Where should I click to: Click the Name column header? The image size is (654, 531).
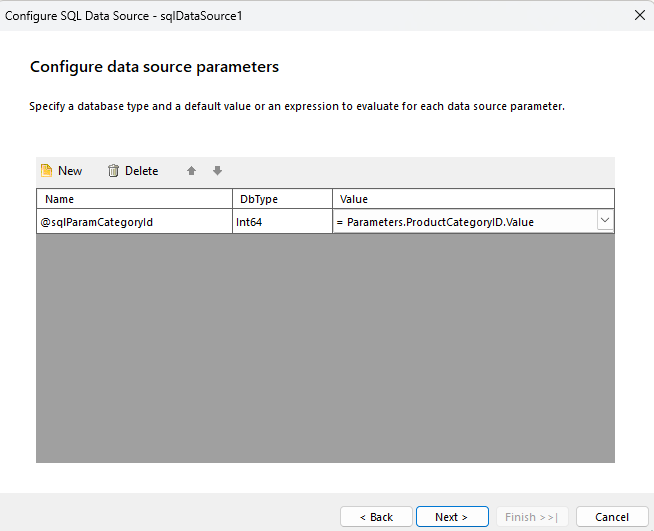coord(134,199)
